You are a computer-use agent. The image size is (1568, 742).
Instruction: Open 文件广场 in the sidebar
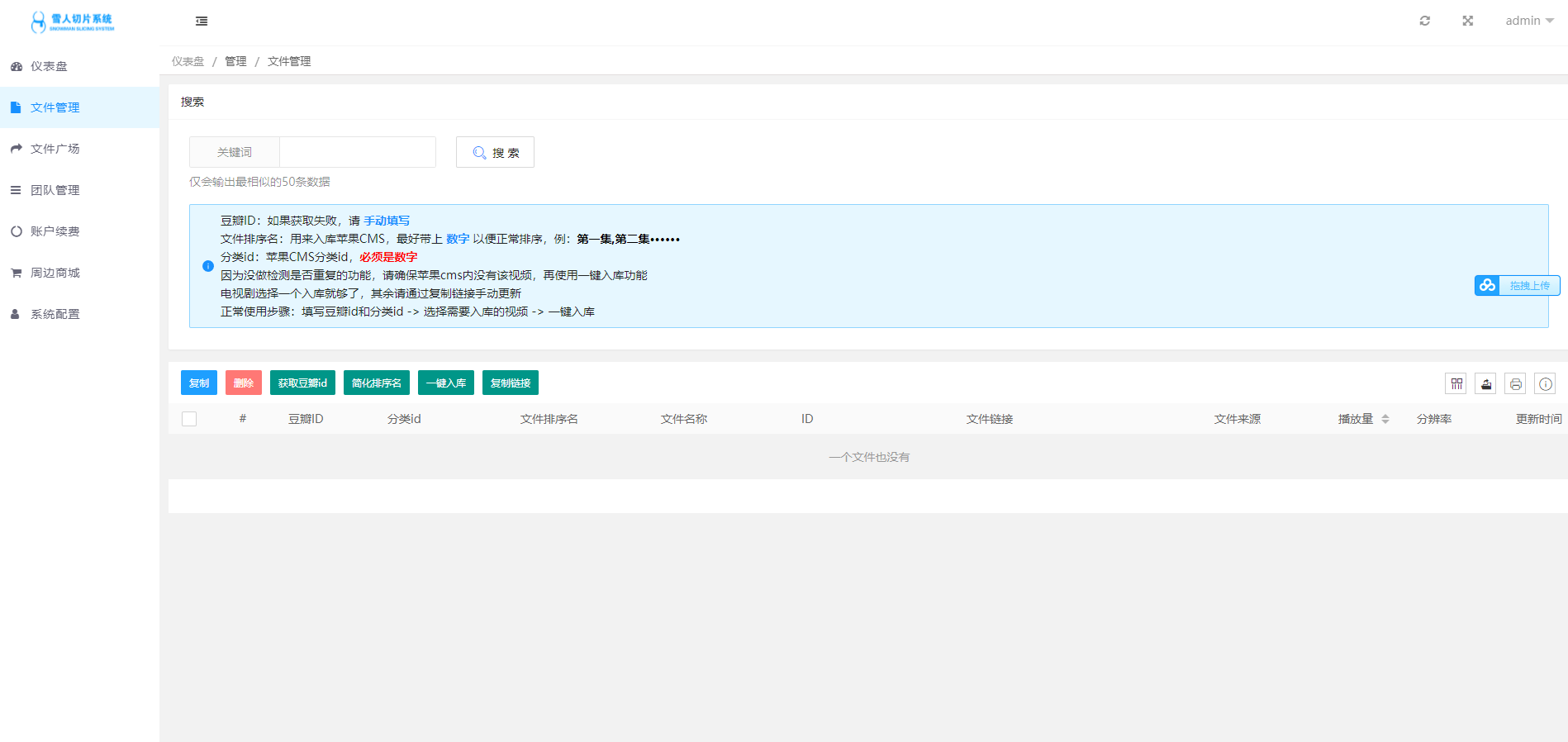[x=55, y=149]
